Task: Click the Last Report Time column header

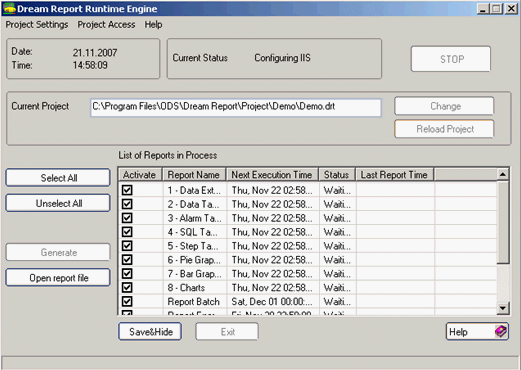Action: (395, 175)
